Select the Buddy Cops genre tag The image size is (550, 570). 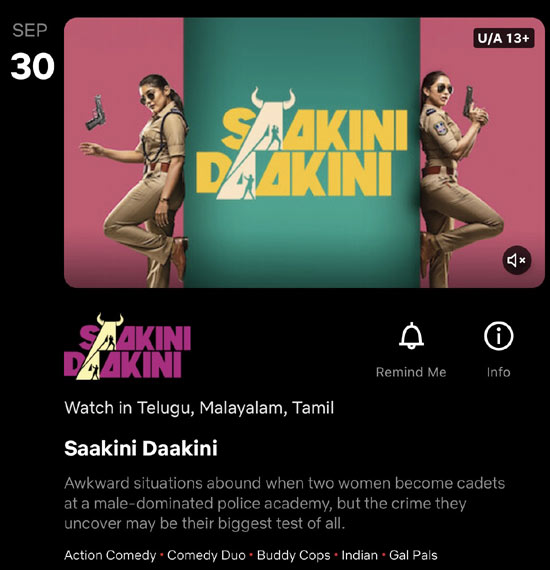pos(293,555)
